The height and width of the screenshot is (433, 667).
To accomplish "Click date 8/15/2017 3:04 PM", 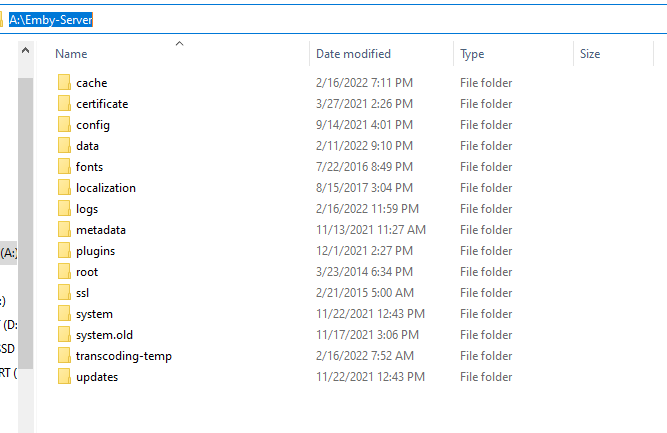I will tap(364, 188).
